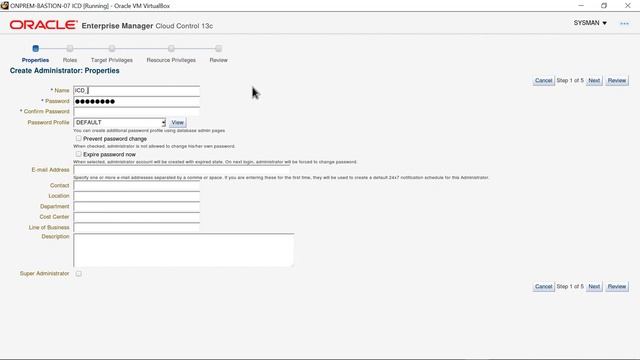The height and width of the screenshot is (360, 640).
Task: Focus the Name input field
Action: [x=137, y=91]
